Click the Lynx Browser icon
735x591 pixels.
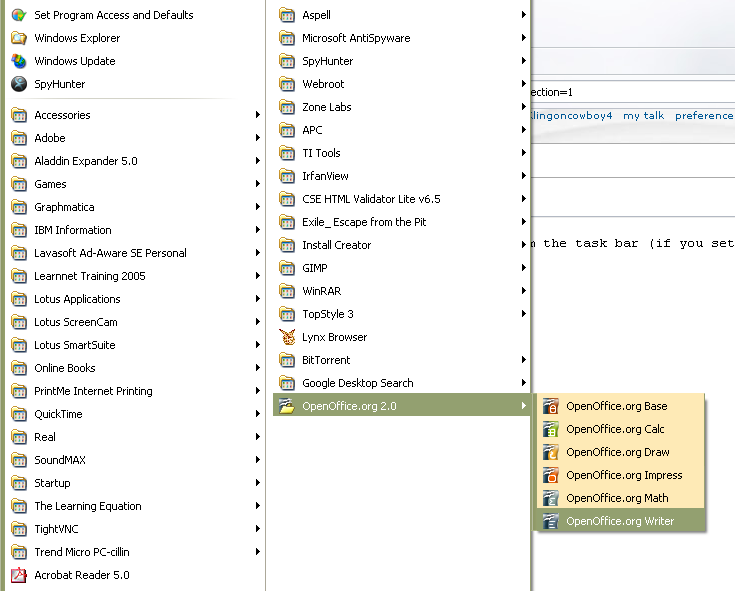[287, 337]
